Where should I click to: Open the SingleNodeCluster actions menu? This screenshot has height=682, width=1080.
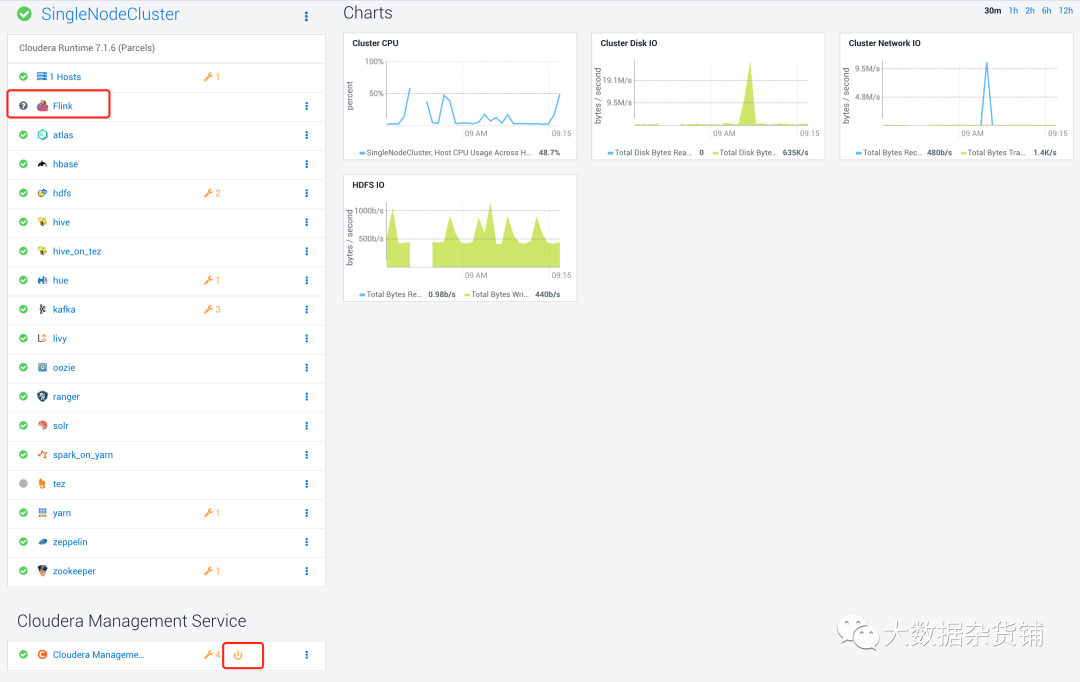point(307,16)
